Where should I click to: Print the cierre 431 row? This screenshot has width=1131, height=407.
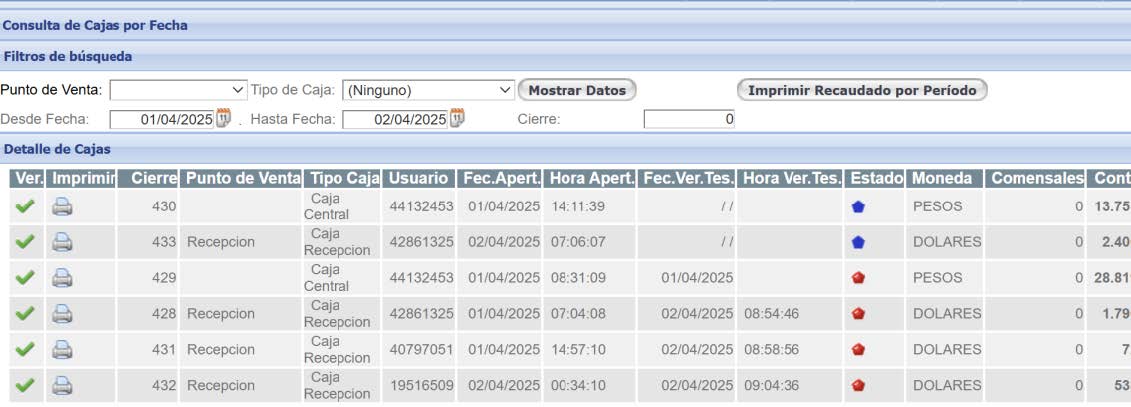(x=63, y=350)
